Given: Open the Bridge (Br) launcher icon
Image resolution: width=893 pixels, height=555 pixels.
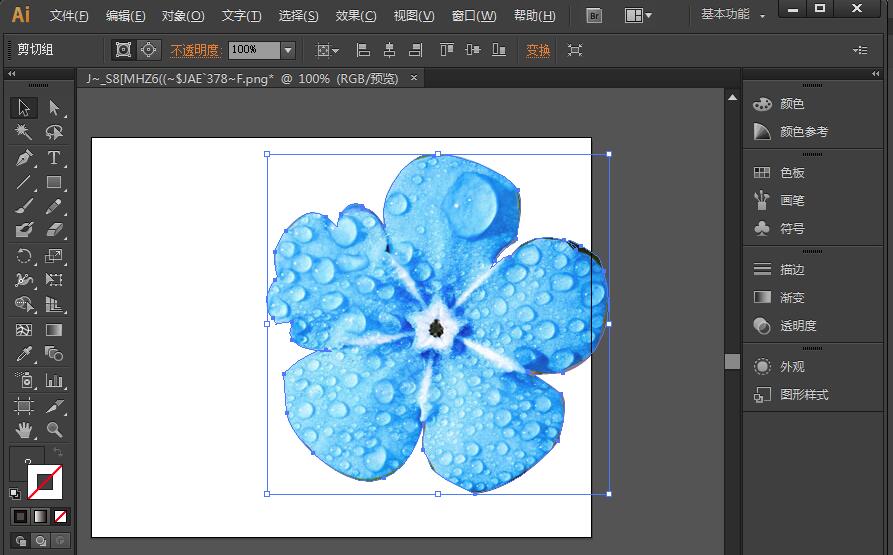Looking at the screenshot, I should coord(594,16).
